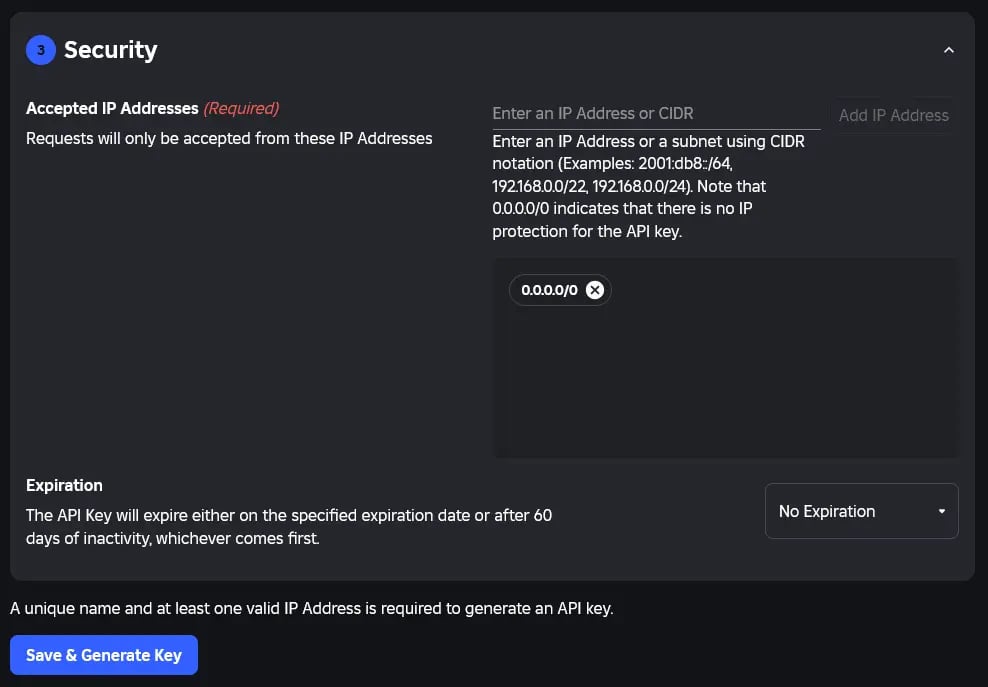Click Save & Generate Key

click(104, 655)
